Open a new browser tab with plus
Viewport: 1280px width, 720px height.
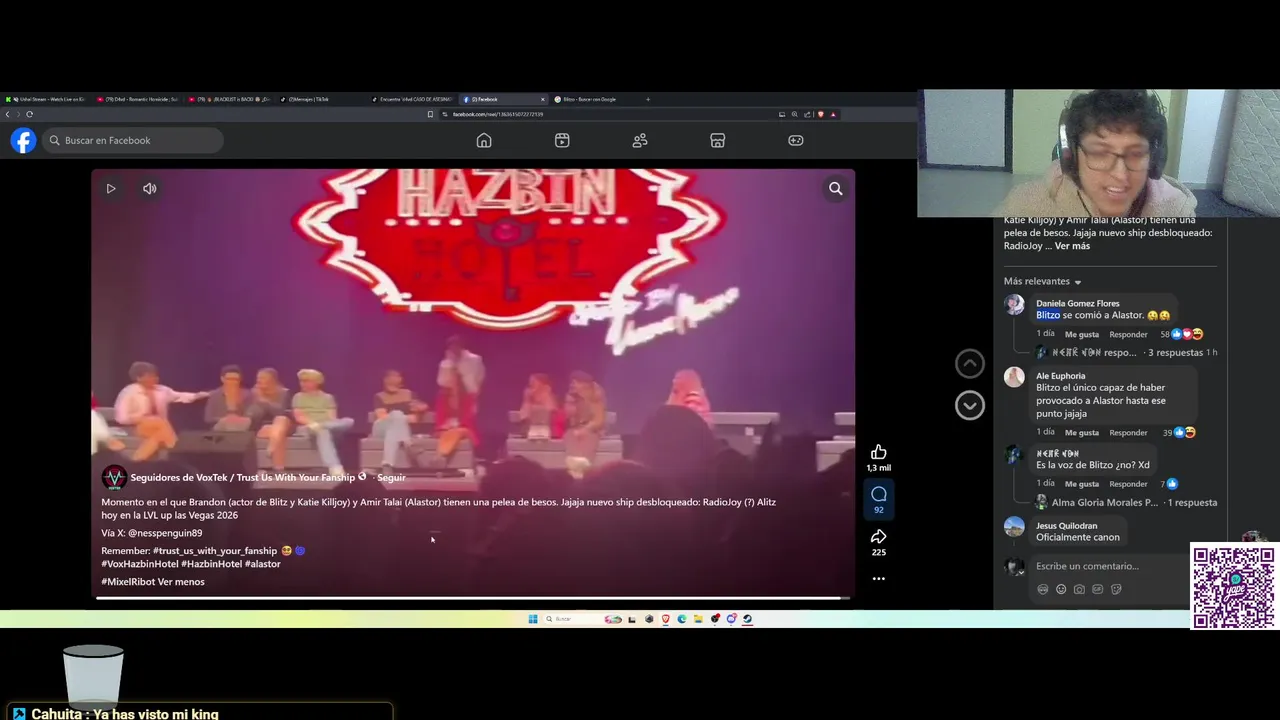coord(648,99)
